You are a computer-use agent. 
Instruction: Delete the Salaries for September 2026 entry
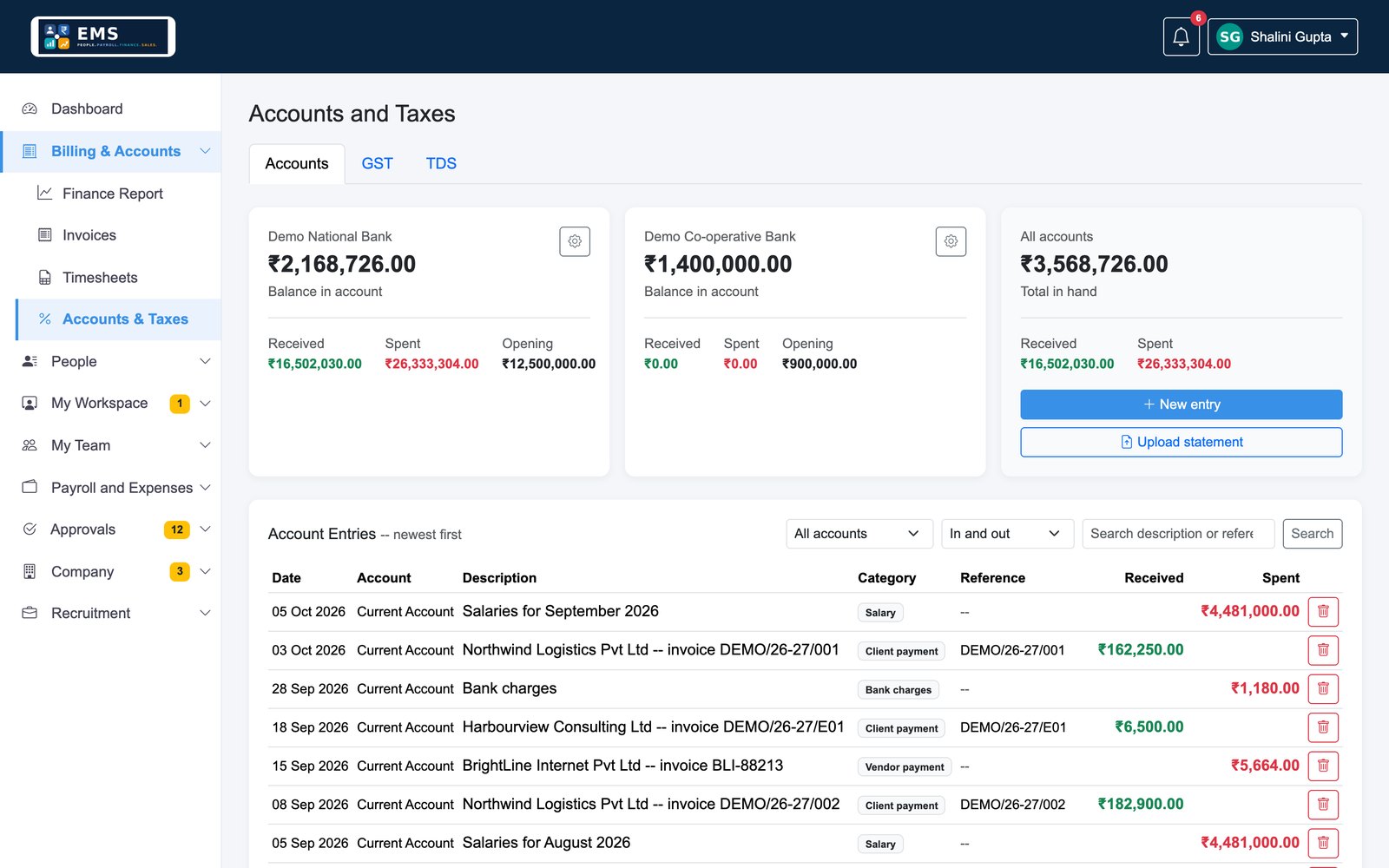(x=1323, y=611)
